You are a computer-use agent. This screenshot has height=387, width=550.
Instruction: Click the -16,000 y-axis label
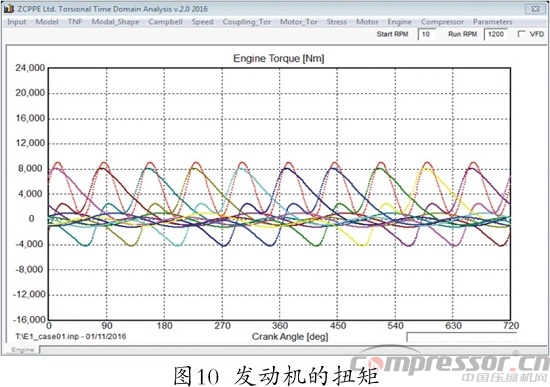click(29, 319)
